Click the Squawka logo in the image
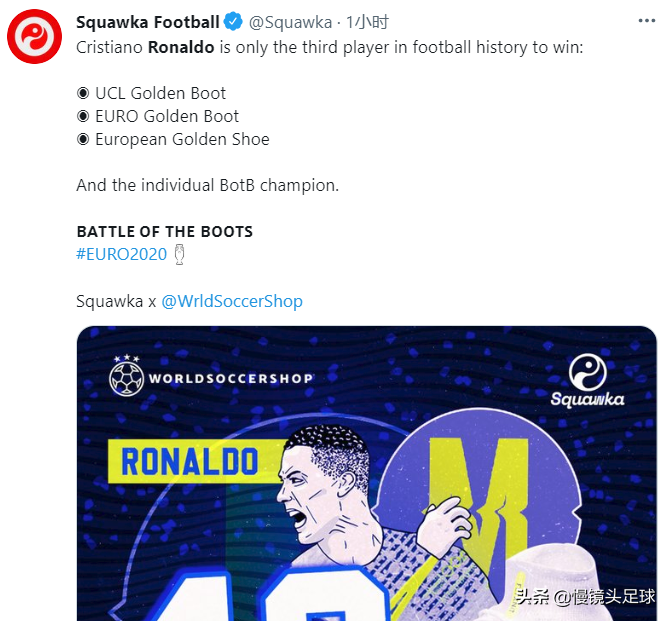This screenshot has width=672, height=621. pos(587,381)
